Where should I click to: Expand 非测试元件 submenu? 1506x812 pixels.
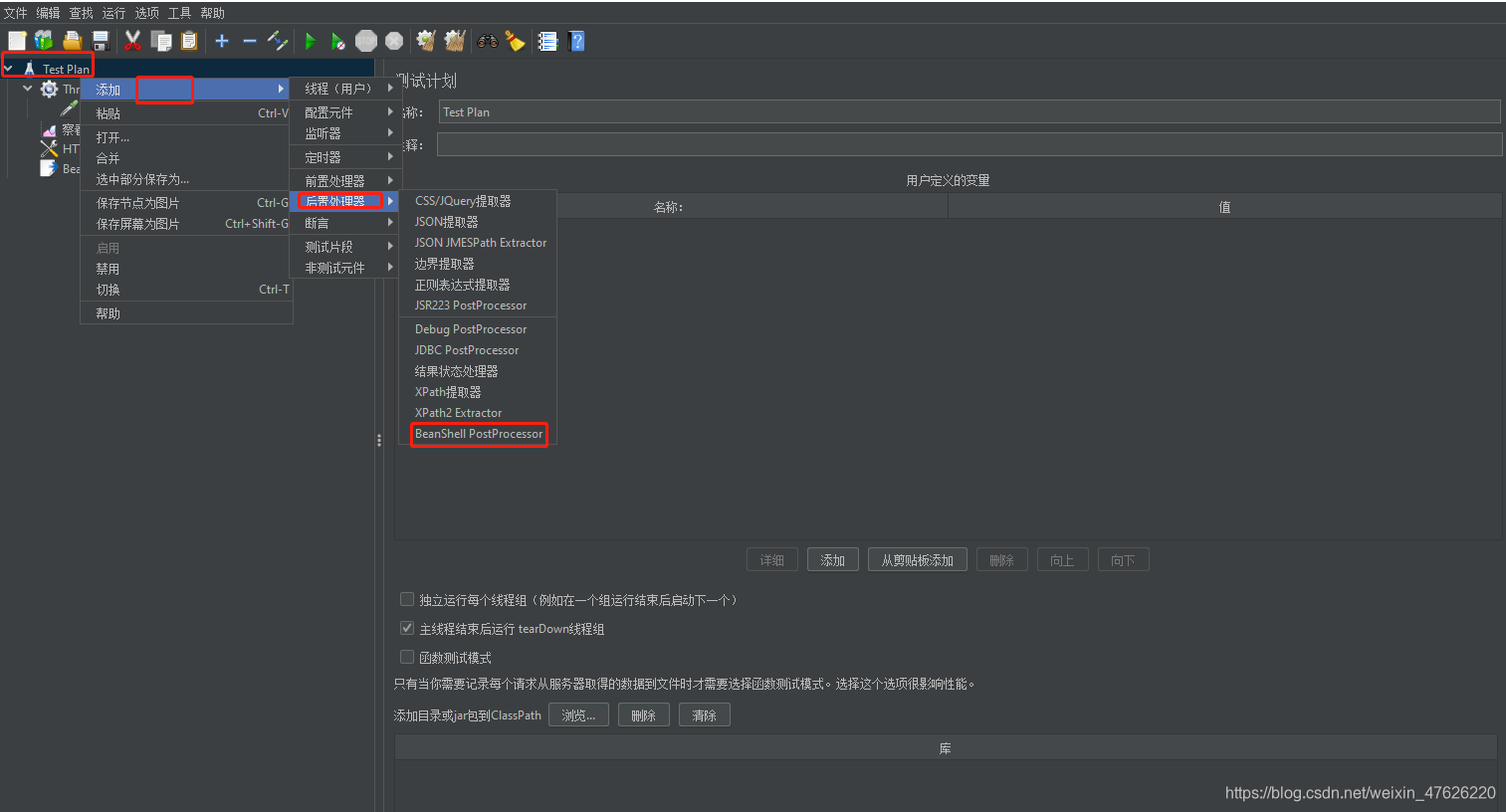(x=344, y=268)
